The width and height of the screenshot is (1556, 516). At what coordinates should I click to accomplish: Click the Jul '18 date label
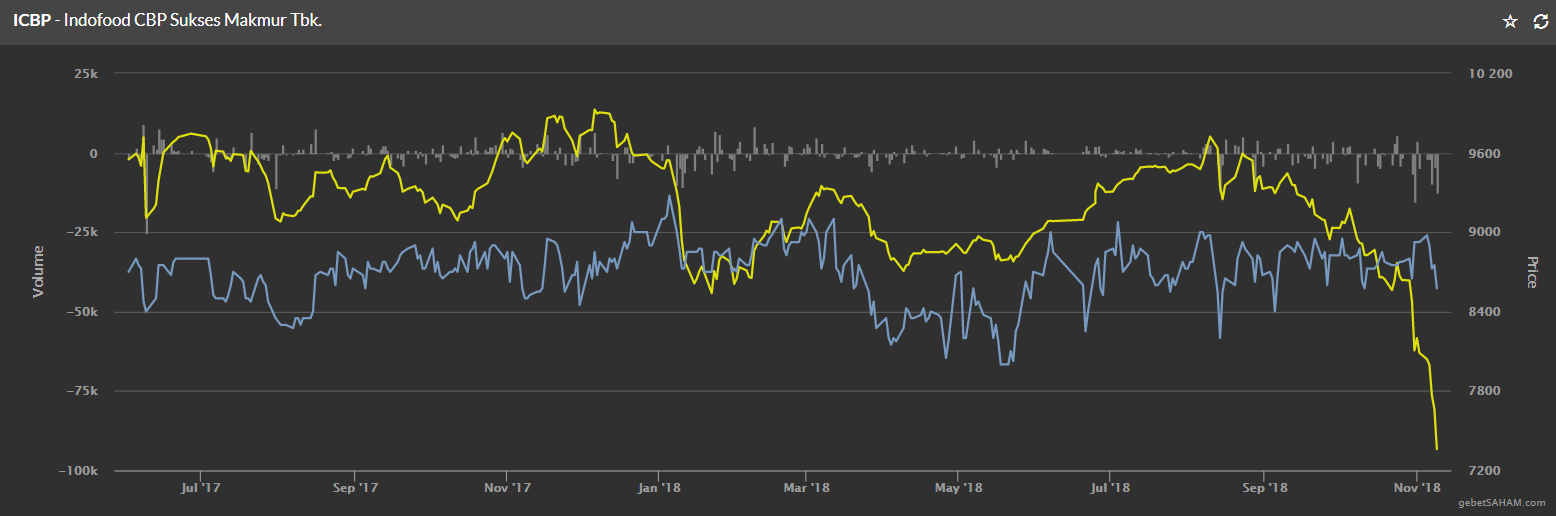click(x=1110, y=488)
